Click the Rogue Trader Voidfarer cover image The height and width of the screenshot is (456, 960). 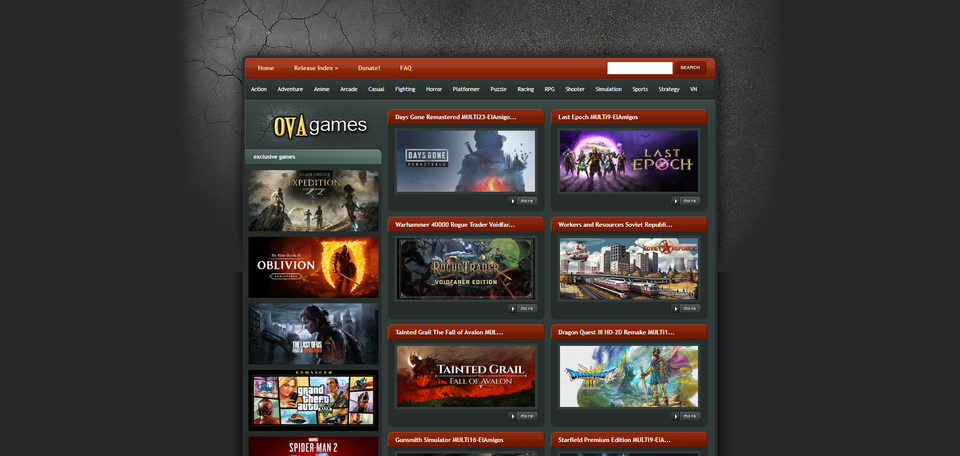point(466,269)
